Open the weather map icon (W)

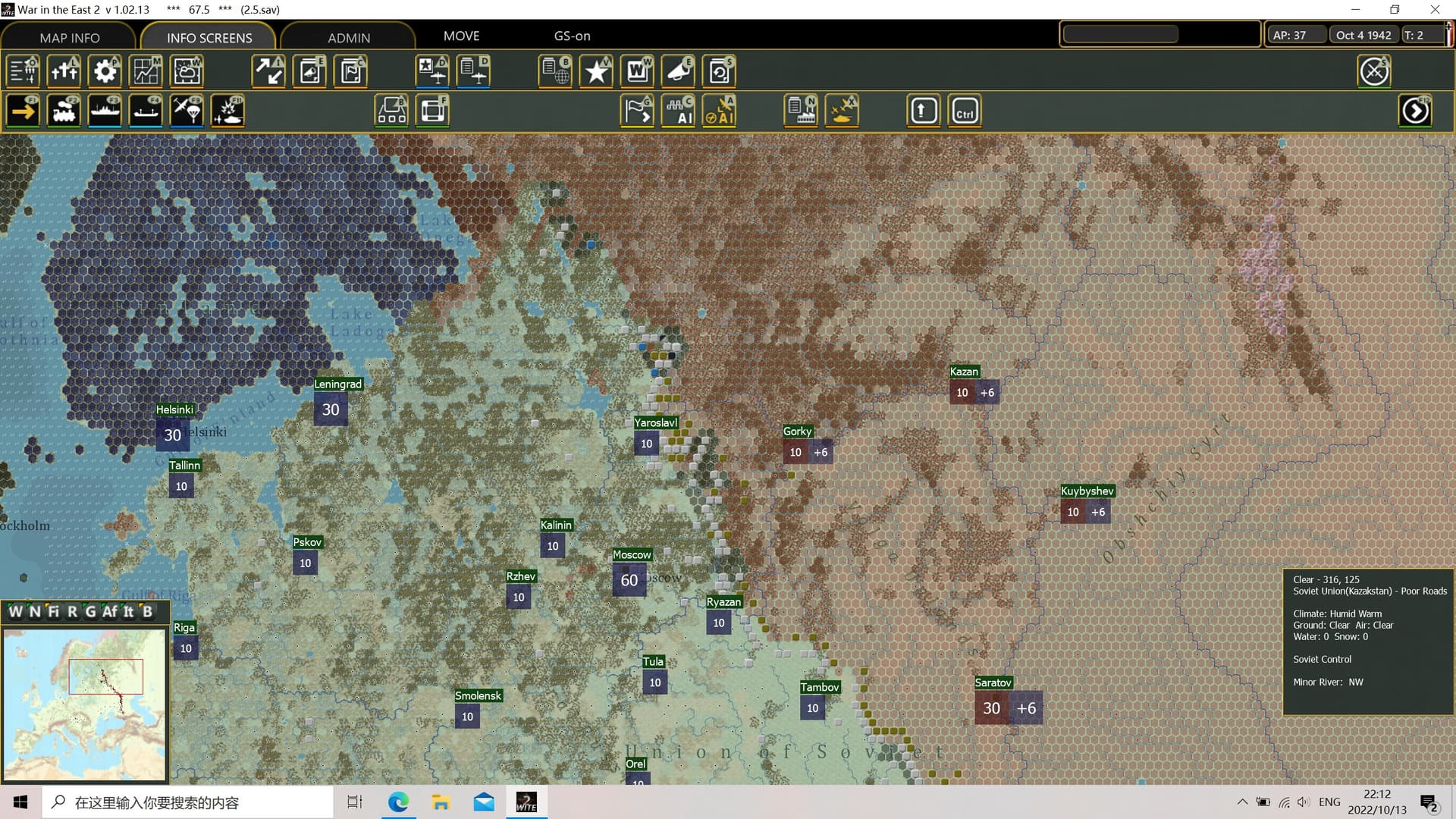click(187, 71)
